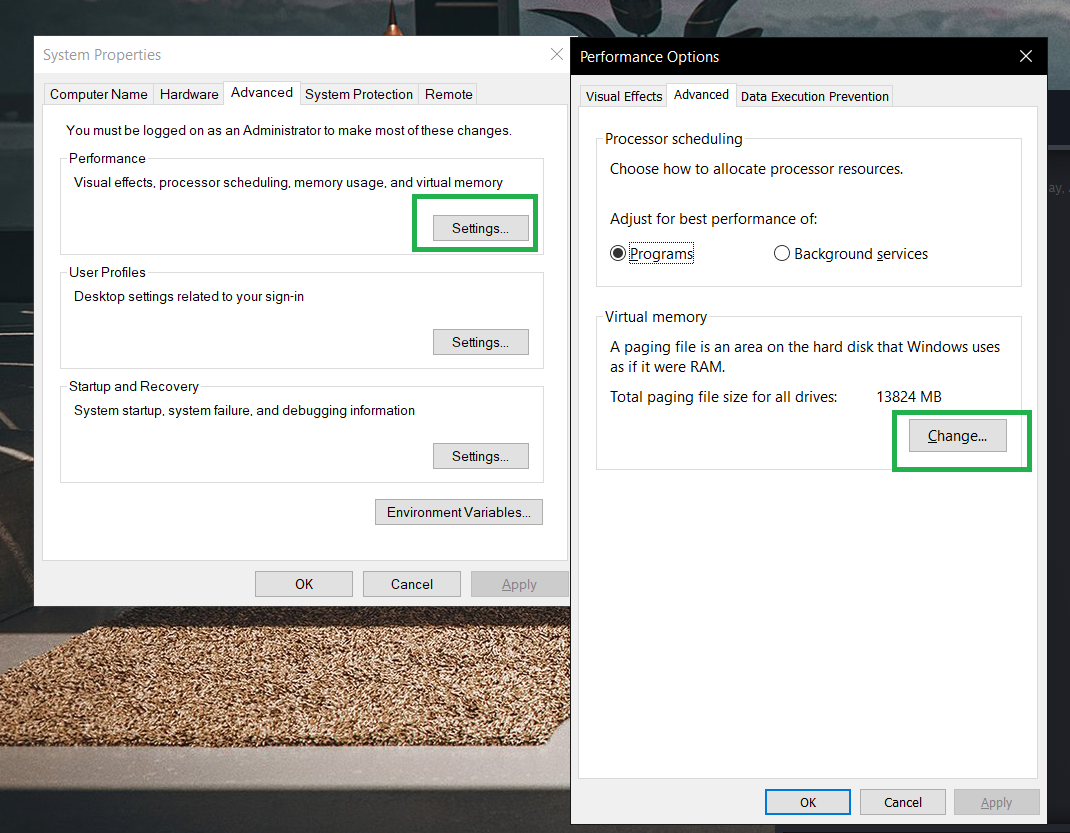Select Background services scheduling

(x=782, y=253)
